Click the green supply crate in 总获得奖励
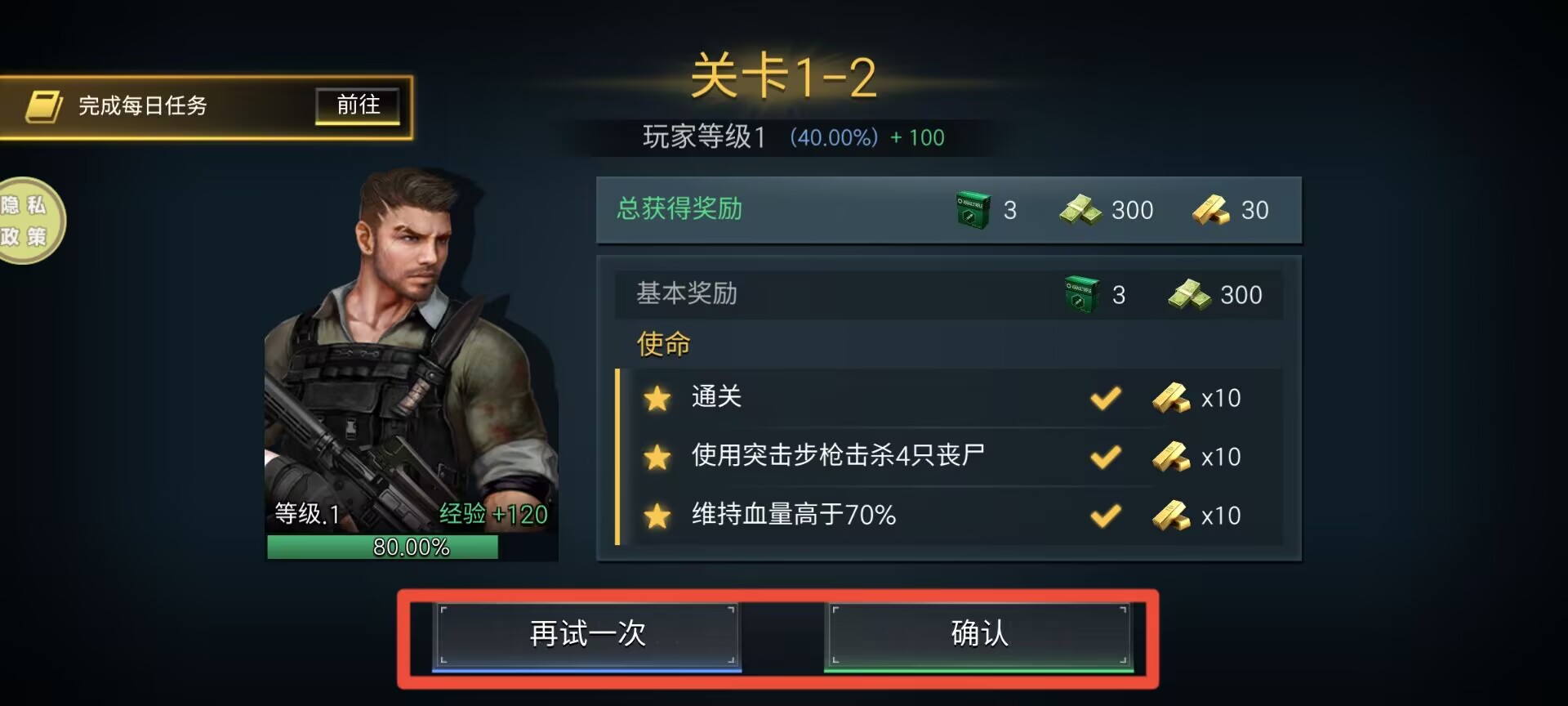 click(973, 210)
